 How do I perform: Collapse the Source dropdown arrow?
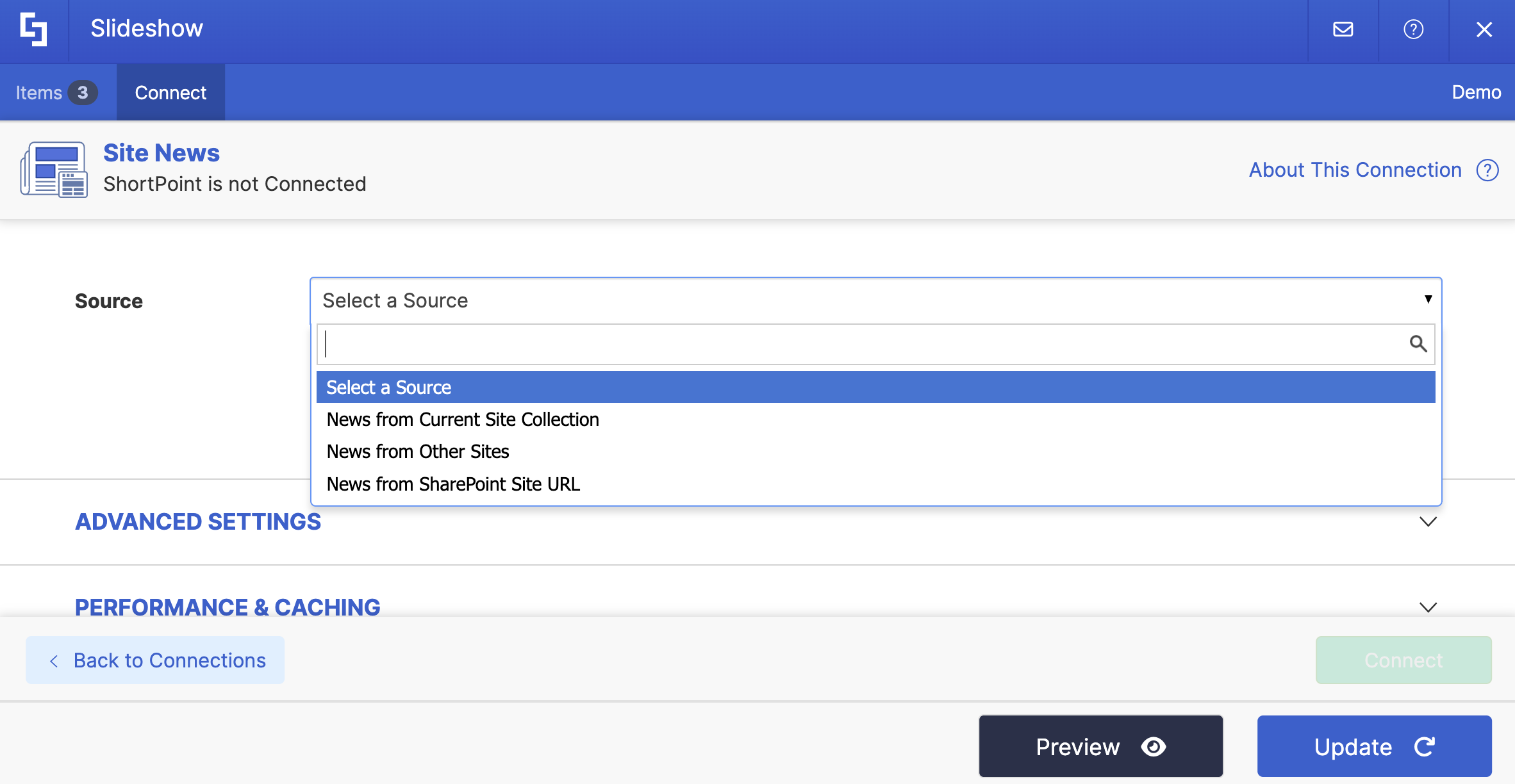tap(1428, 299)
